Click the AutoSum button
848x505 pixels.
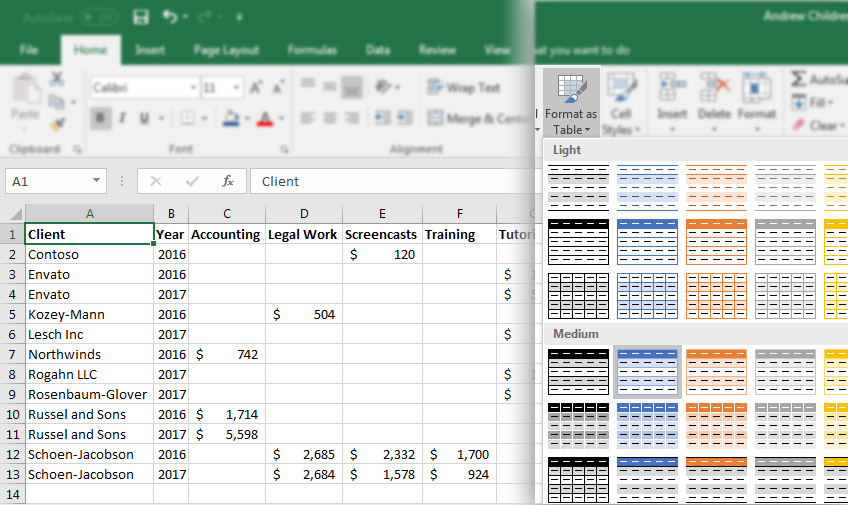click(818, 79)
